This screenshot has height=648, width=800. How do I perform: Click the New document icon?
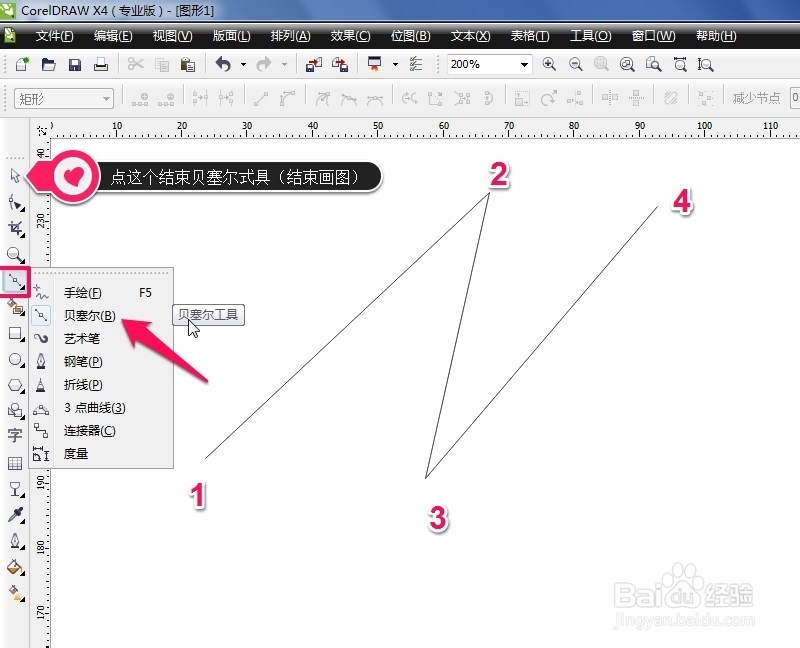[x=22, y=64]
